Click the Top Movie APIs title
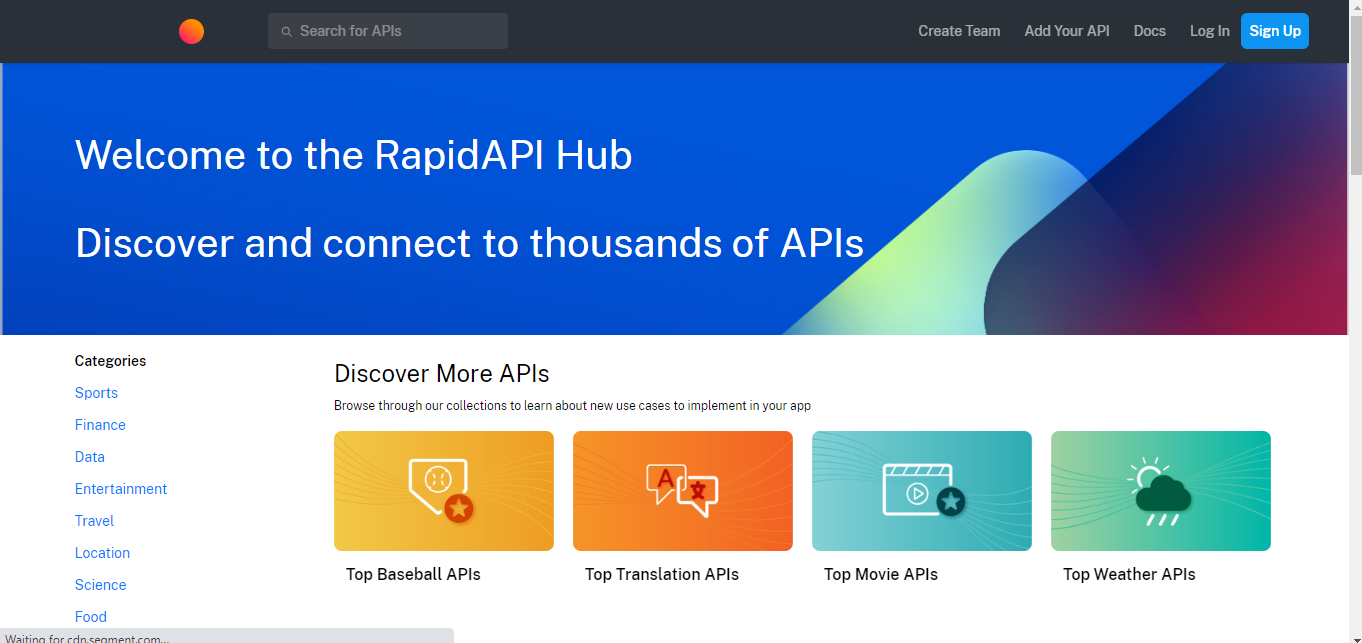1362x643 pixels. (x=881, y=574)
